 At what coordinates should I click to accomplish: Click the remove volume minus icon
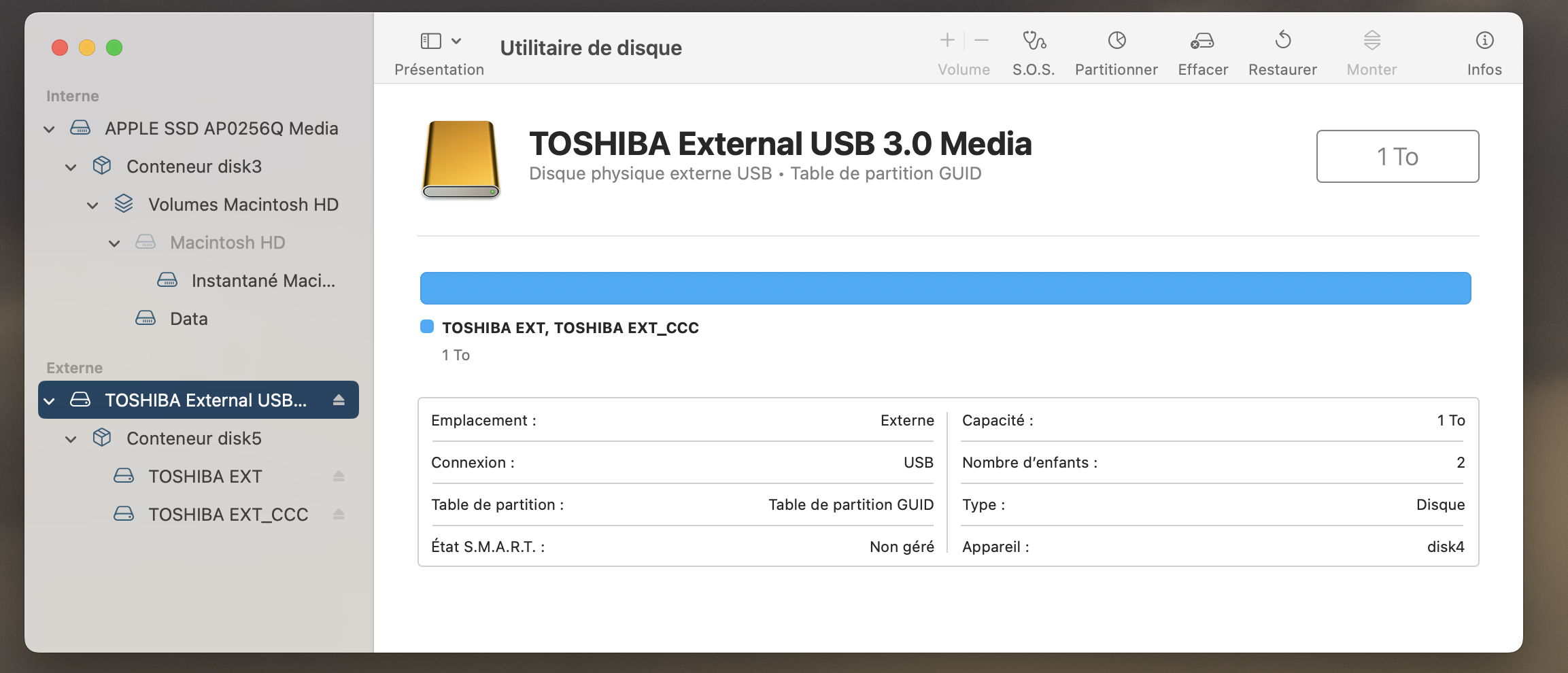click(x=981, y=41)
